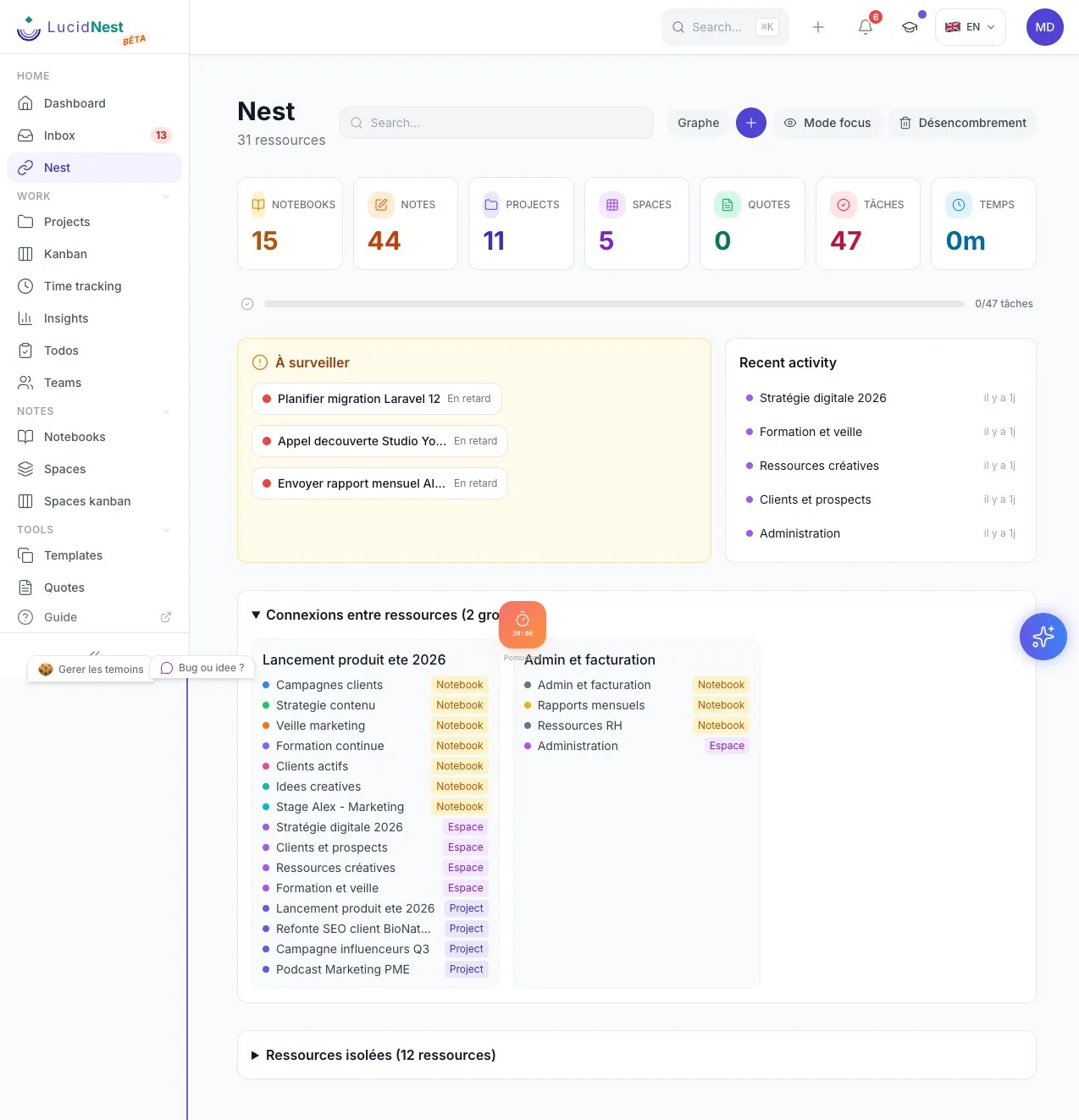The image size is (1079, 1120).
Task: Open Clients et prospects in Recent activity
Action: 881,499
